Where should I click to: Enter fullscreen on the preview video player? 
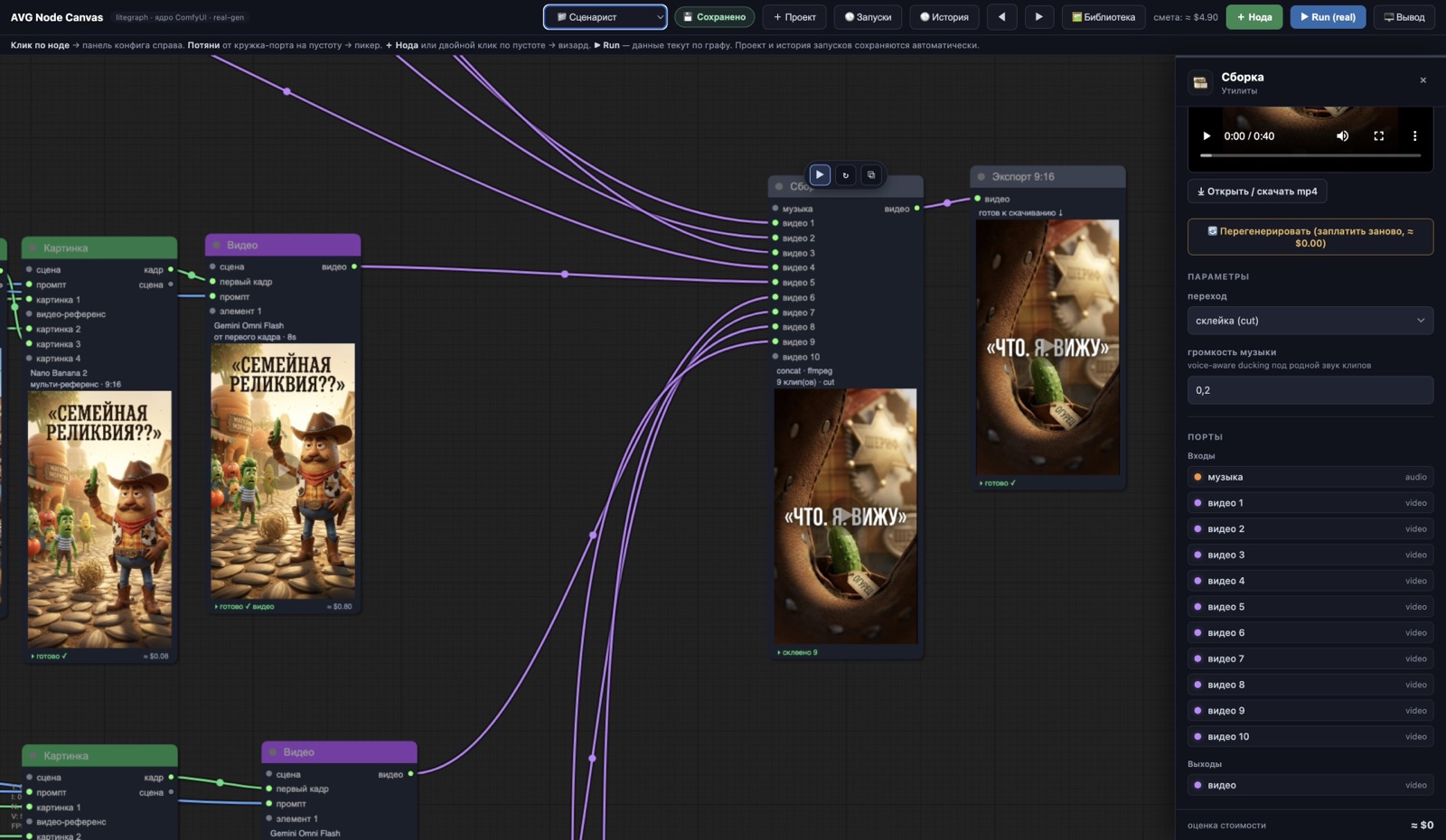pos(1378,136)
